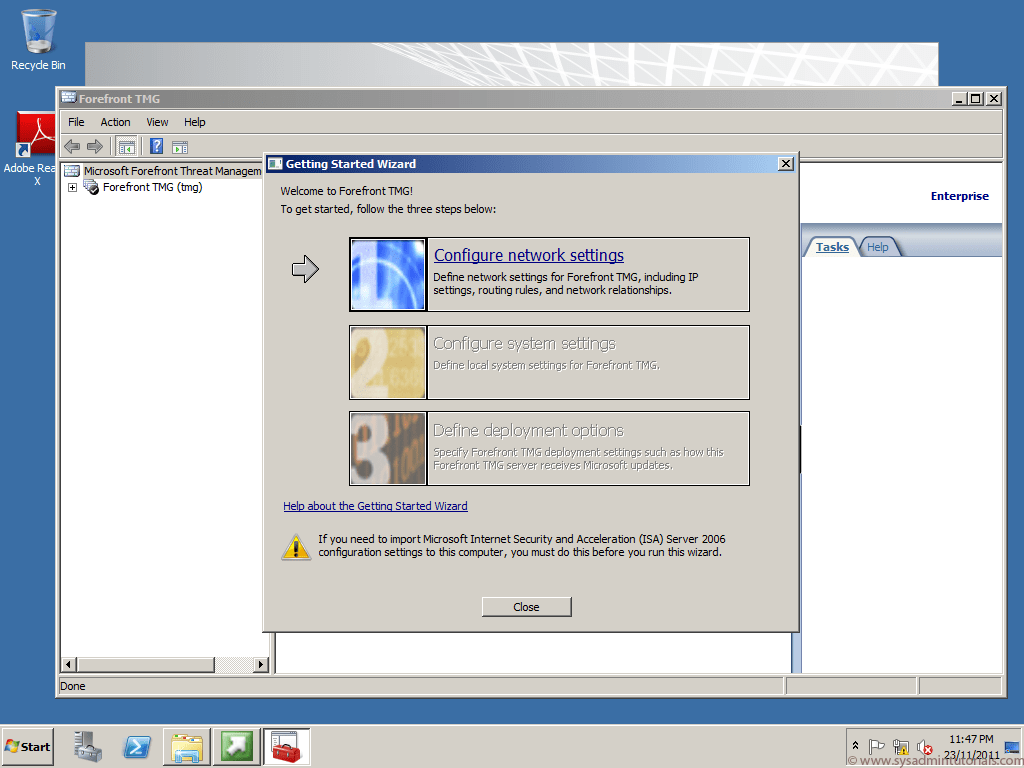The height and width of the screenshot is (768, 1024).
Task: Click the Configure network settings step 1 image
Action: pyautogui.click(x=388, y=274)
